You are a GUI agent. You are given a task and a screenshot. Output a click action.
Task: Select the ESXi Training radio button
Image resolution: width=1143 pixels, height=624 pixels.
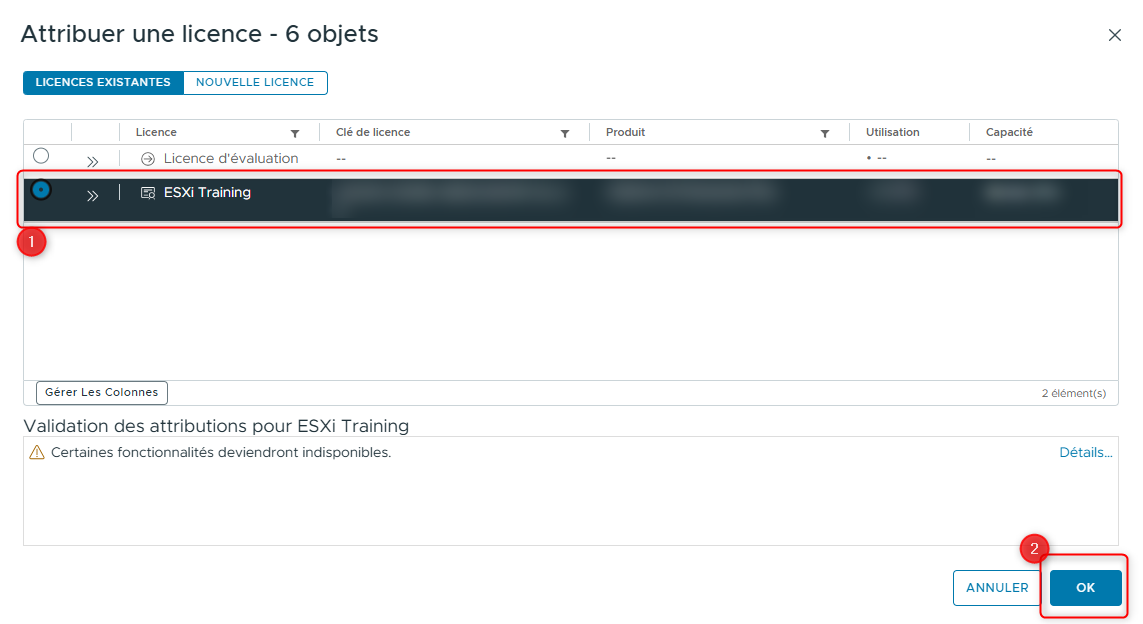[41, 190]
